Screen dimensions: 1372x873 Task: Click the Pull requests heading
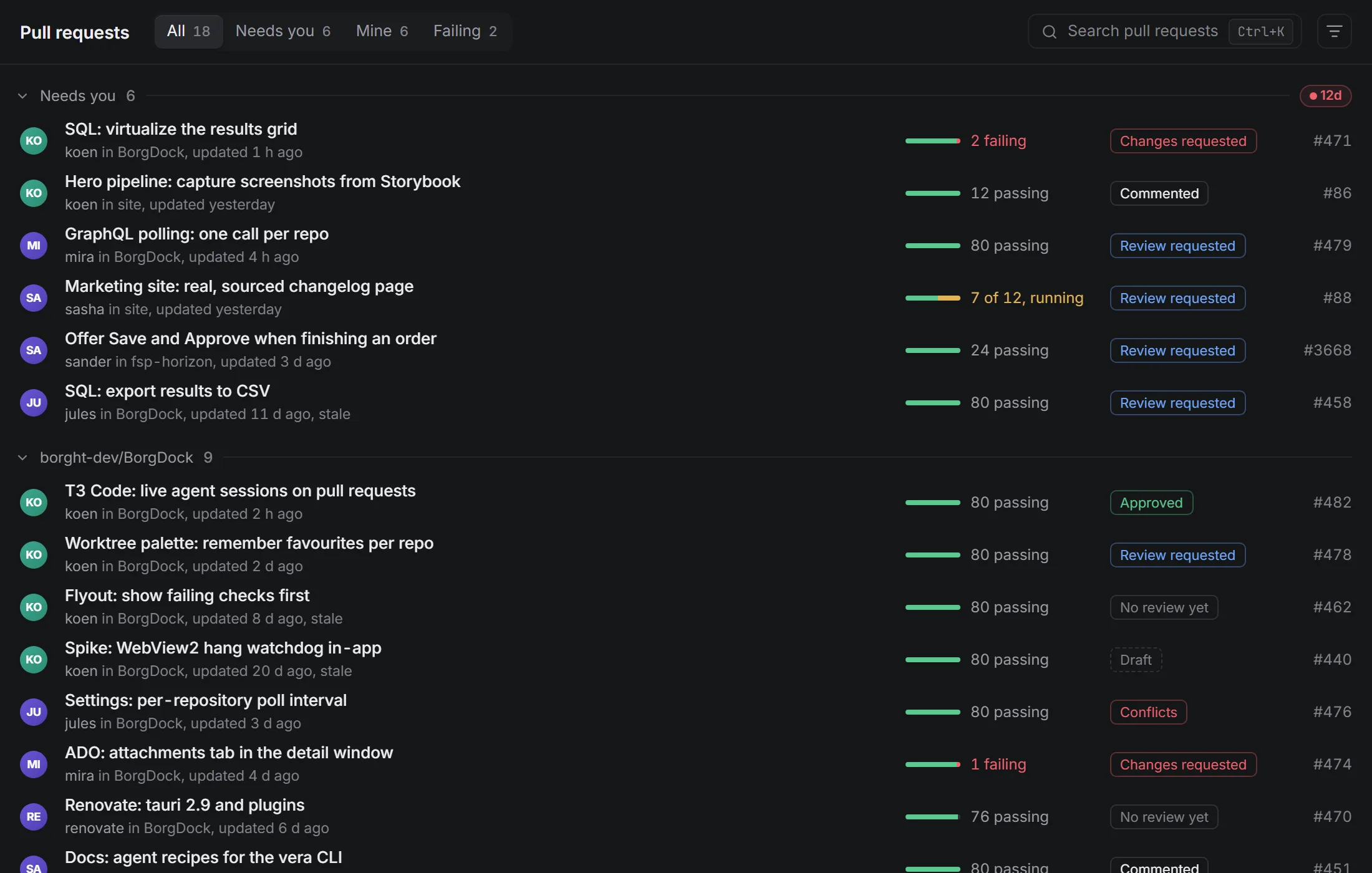click(75, 32)
